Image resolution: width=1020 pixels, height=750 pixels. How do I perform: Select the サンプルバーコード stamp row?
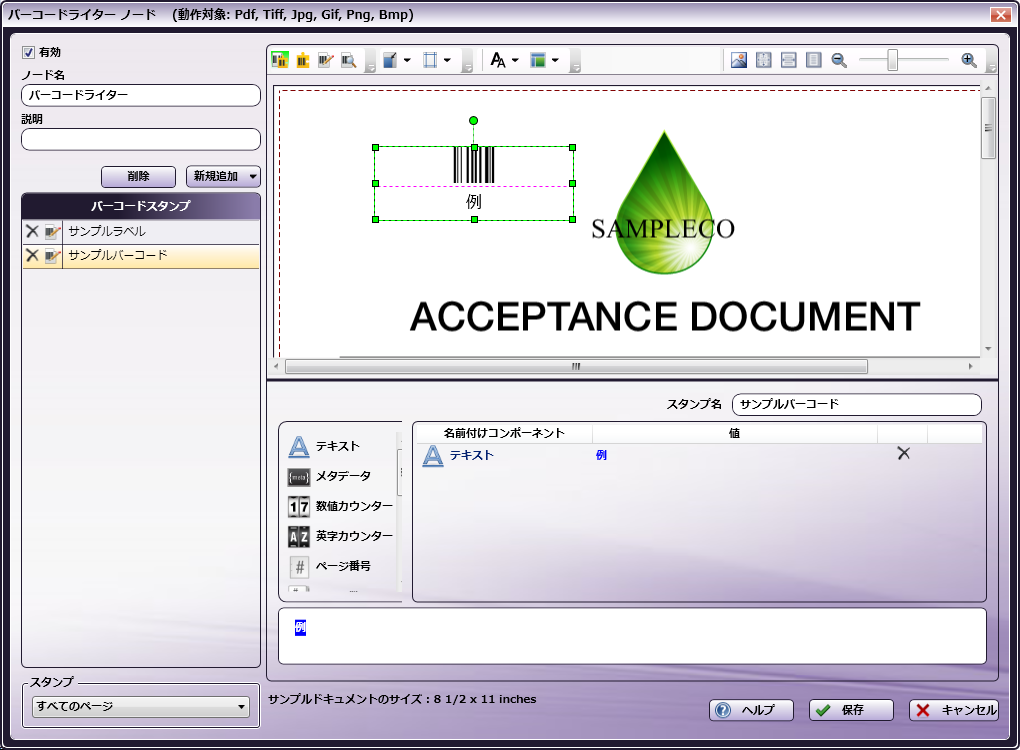click(x=141, y=256)
